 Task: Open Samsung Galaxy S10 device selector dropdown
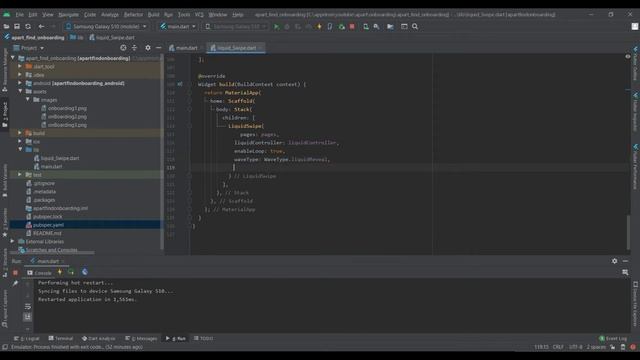(106, 27)
